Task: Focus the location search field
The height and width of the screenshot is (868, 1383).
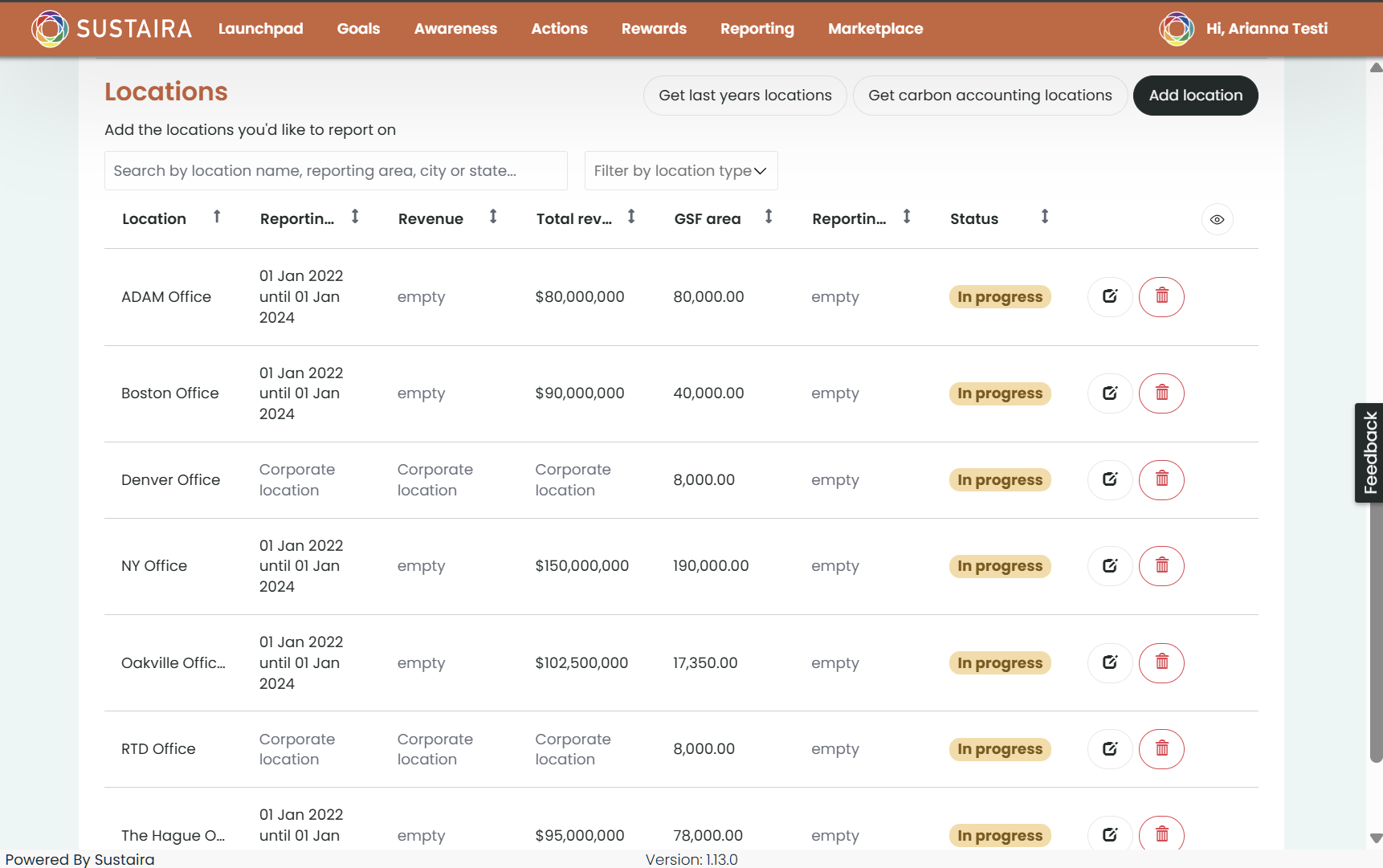Action: (336, 171)
